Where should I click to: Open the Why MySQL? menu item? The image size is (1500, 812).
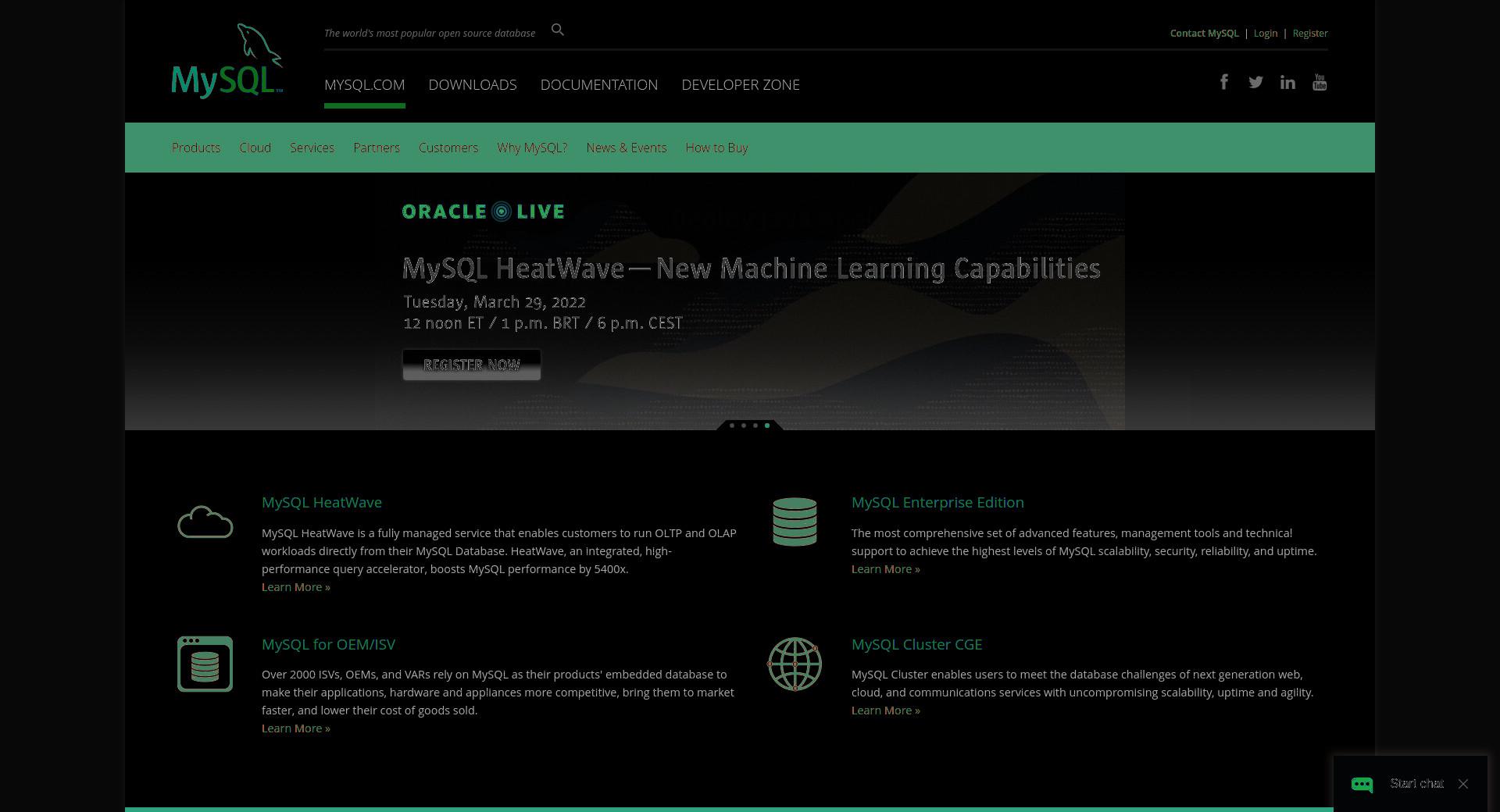pos(532,148)
